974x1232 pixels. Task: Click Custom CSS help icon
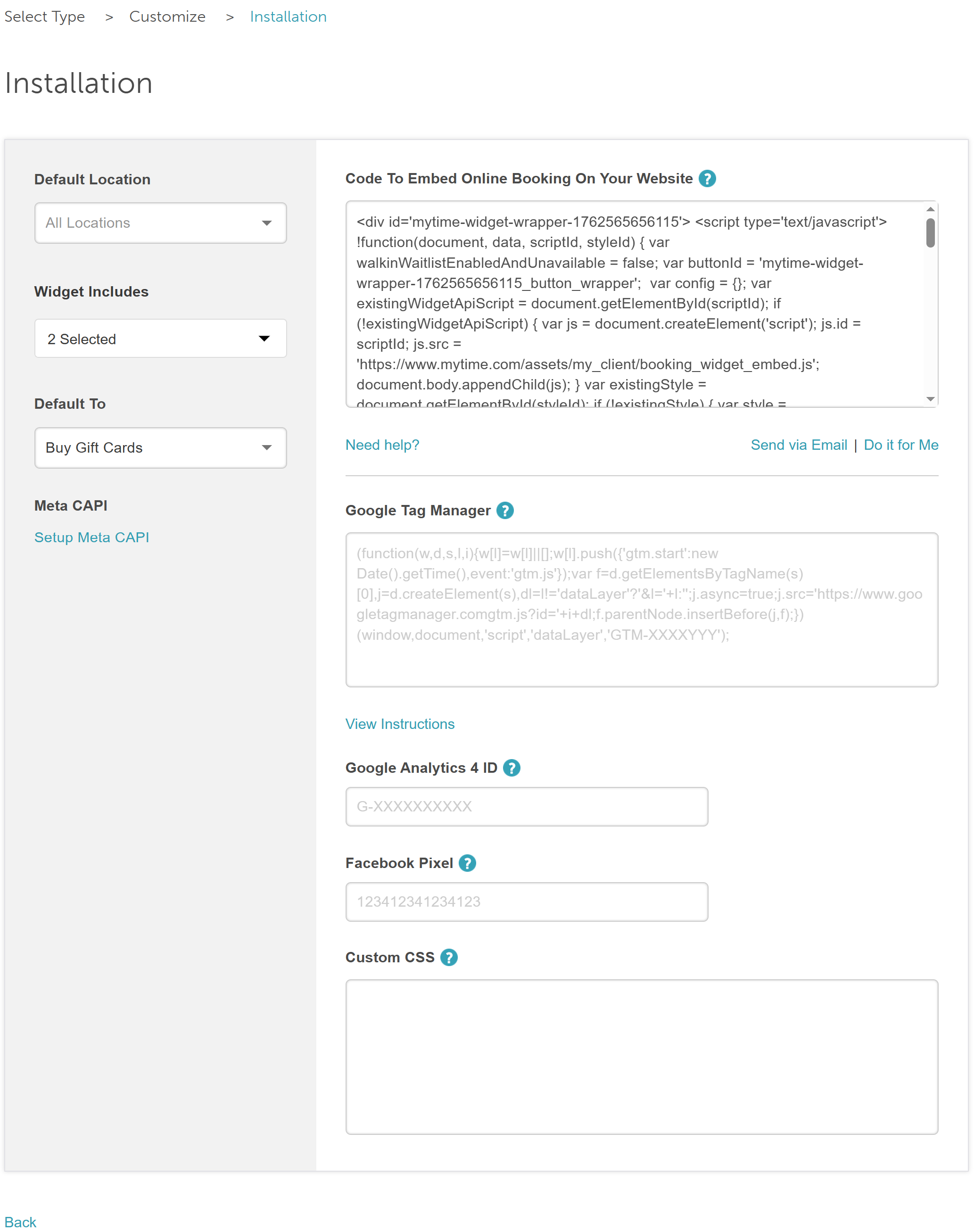point(449,957)
